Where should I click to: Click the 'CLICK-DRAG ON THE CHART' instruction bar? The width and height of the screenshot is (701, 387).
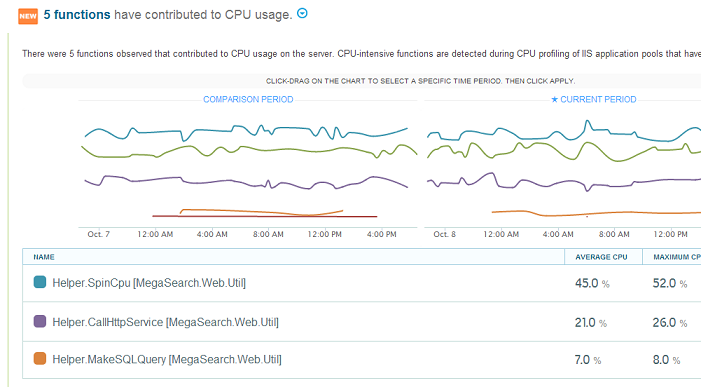coord(362,81)
